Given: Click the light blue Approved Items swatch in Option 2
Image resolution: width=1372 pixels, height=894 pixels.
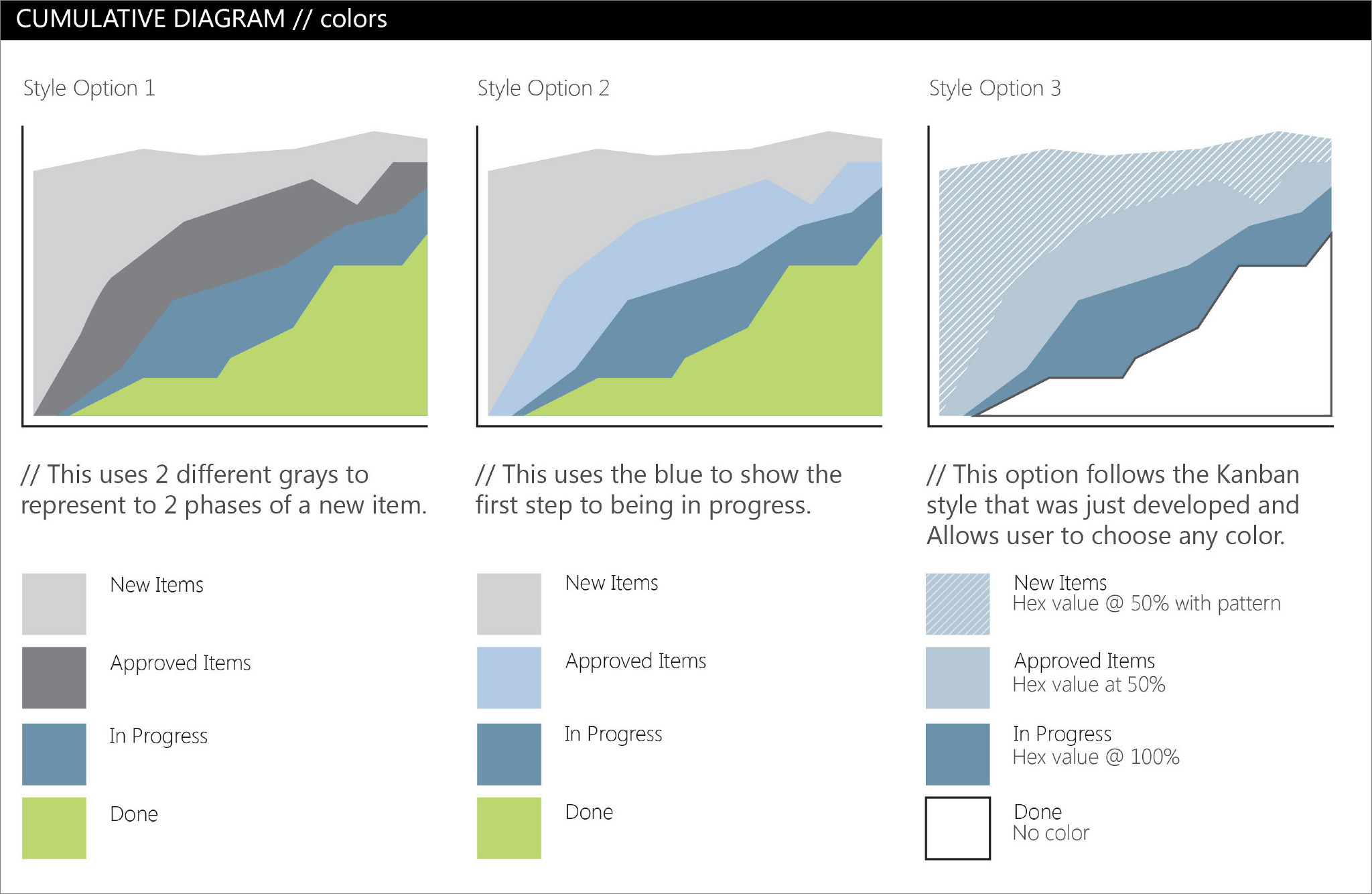Looking at the screenshot, I should tap(509, 678).
